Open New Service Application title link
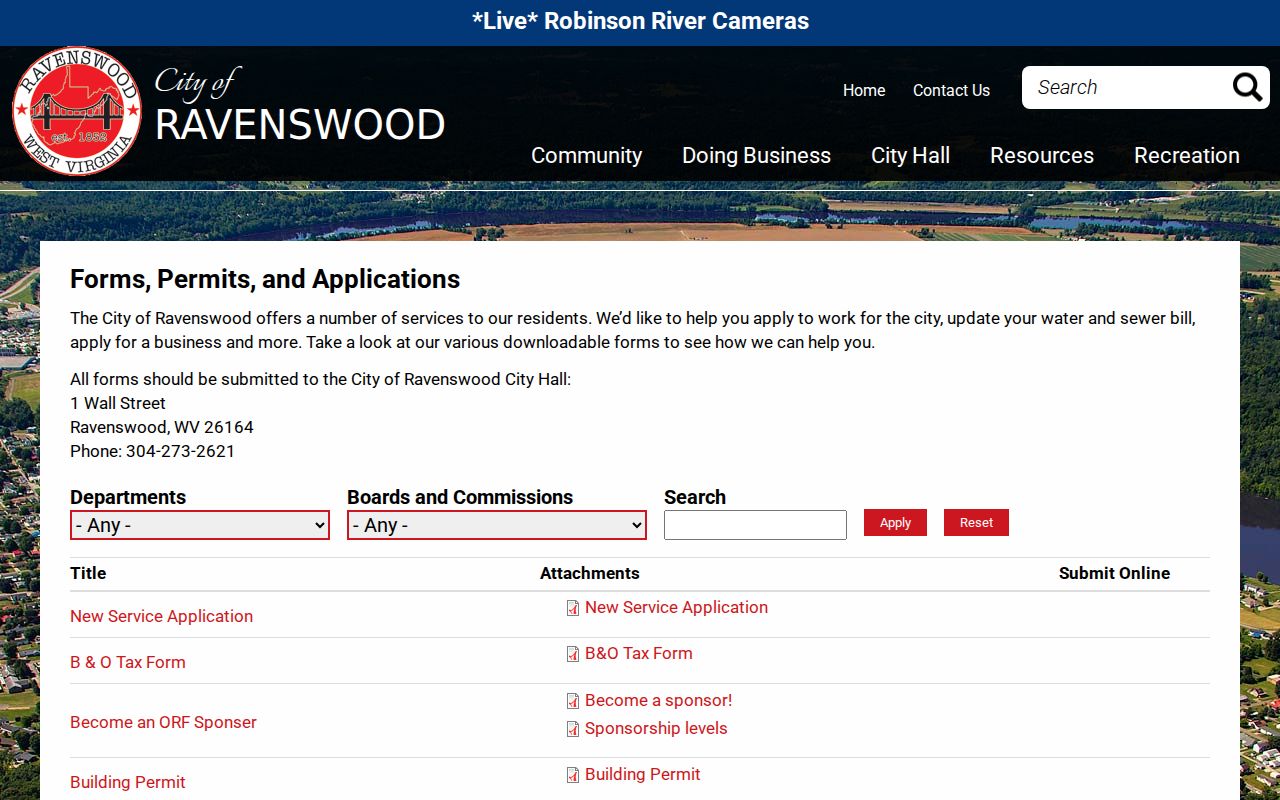Screen dimensions: 1280x800 tap(161, 616)
